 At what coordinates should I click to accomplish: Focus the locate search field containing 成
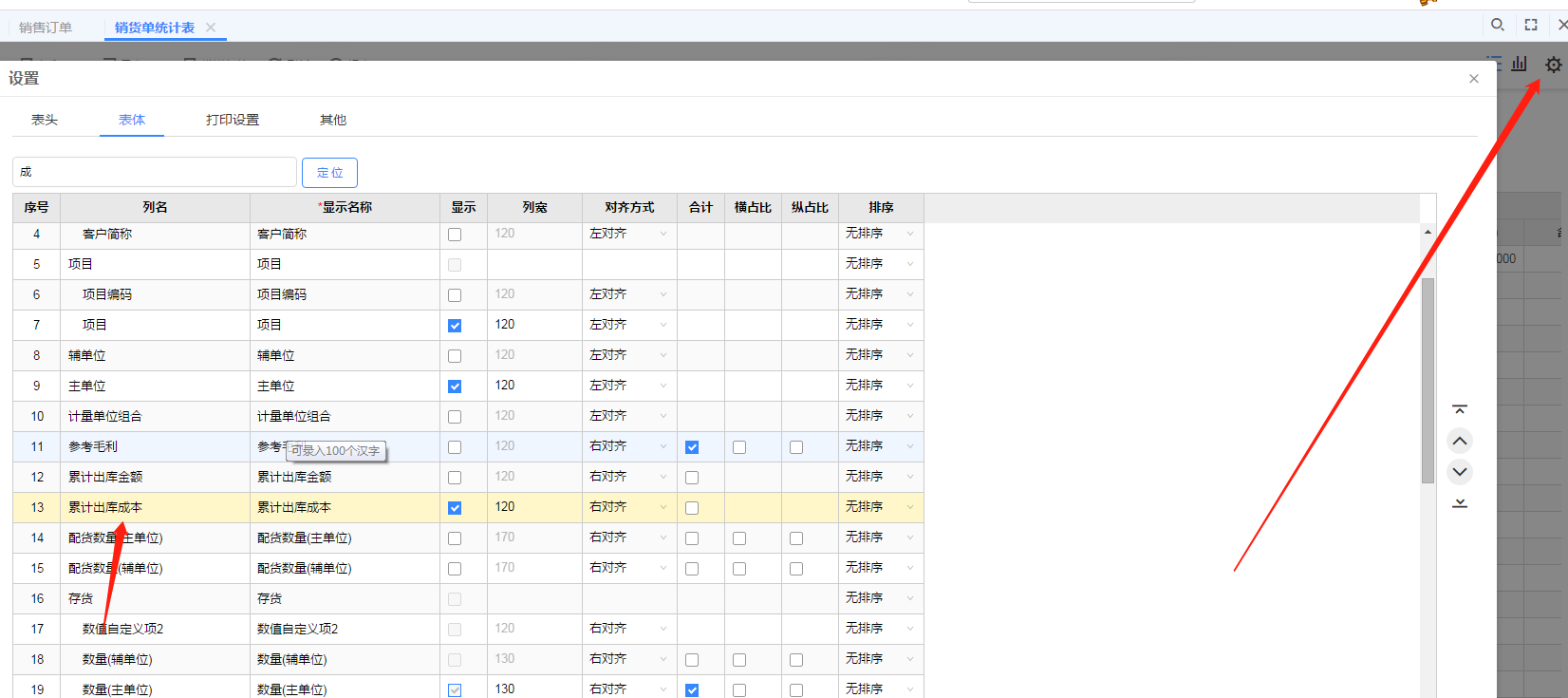(x=155, y=172)
